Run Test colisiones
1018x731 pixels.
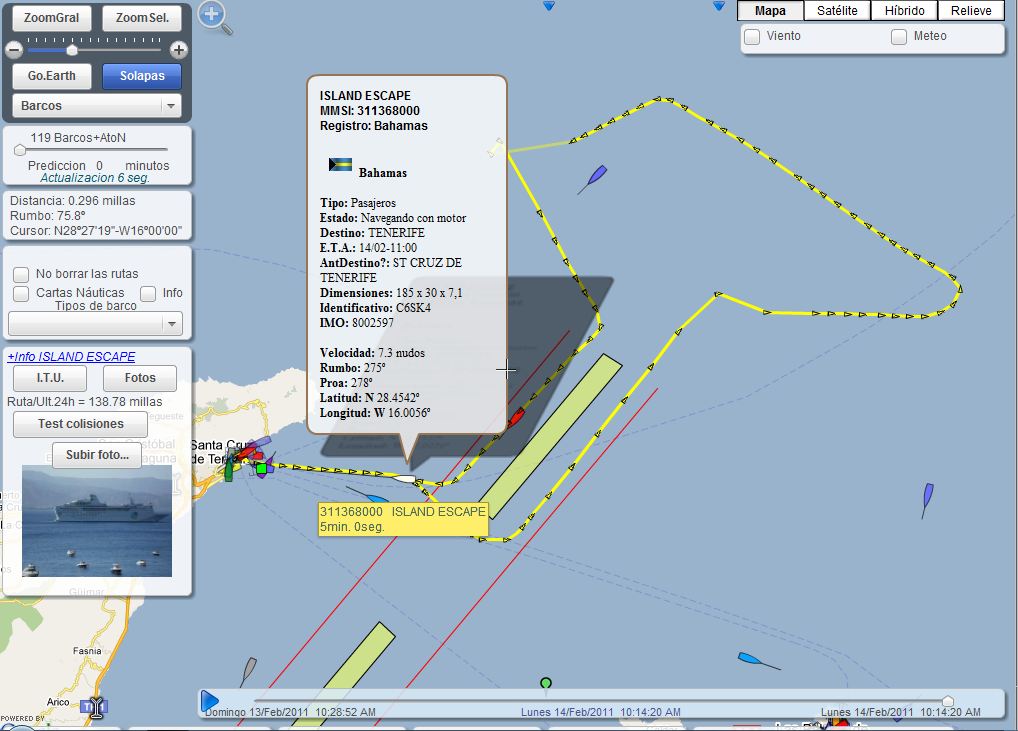coord(81,424)
